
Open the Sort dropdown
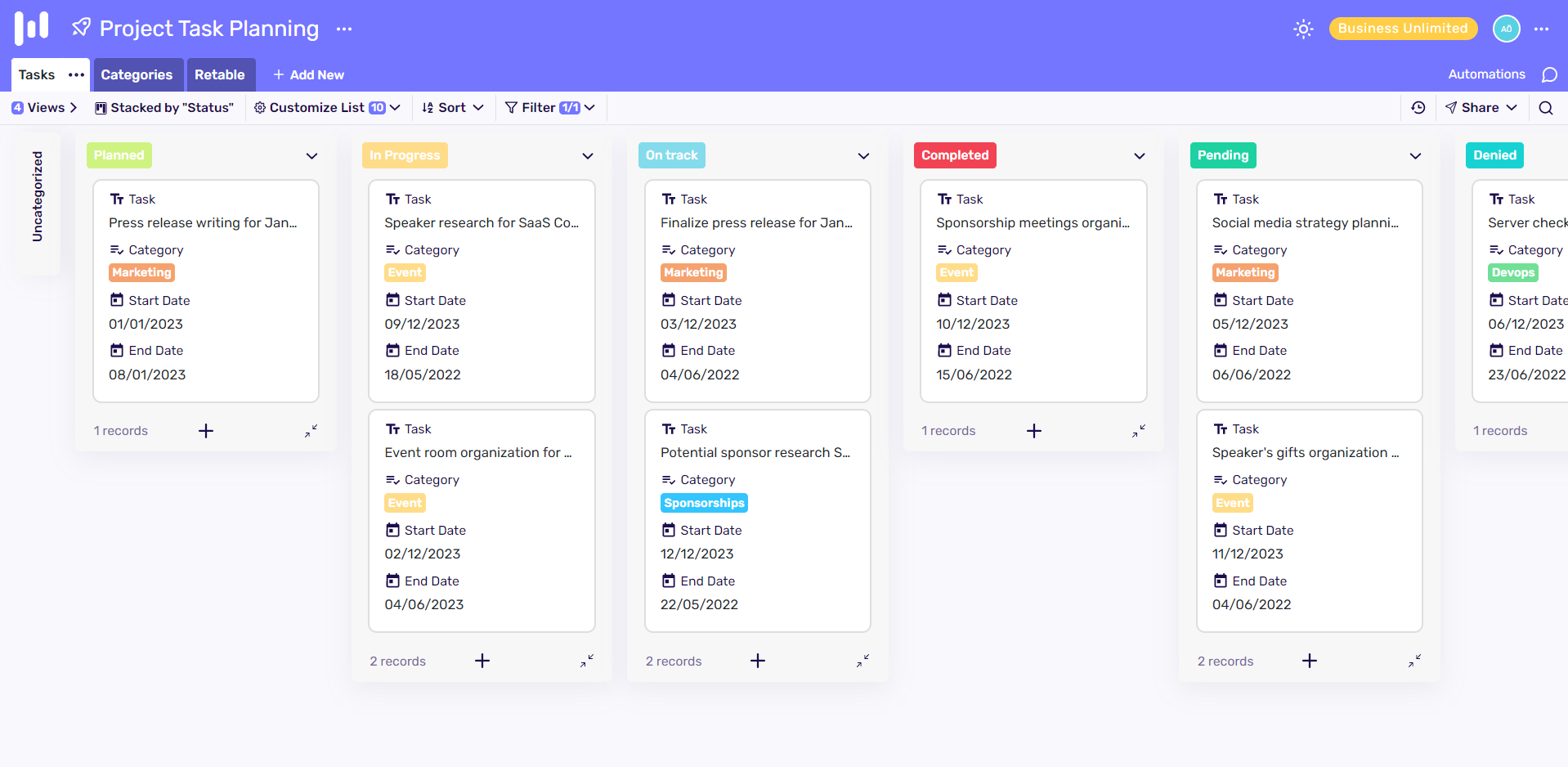453,108
